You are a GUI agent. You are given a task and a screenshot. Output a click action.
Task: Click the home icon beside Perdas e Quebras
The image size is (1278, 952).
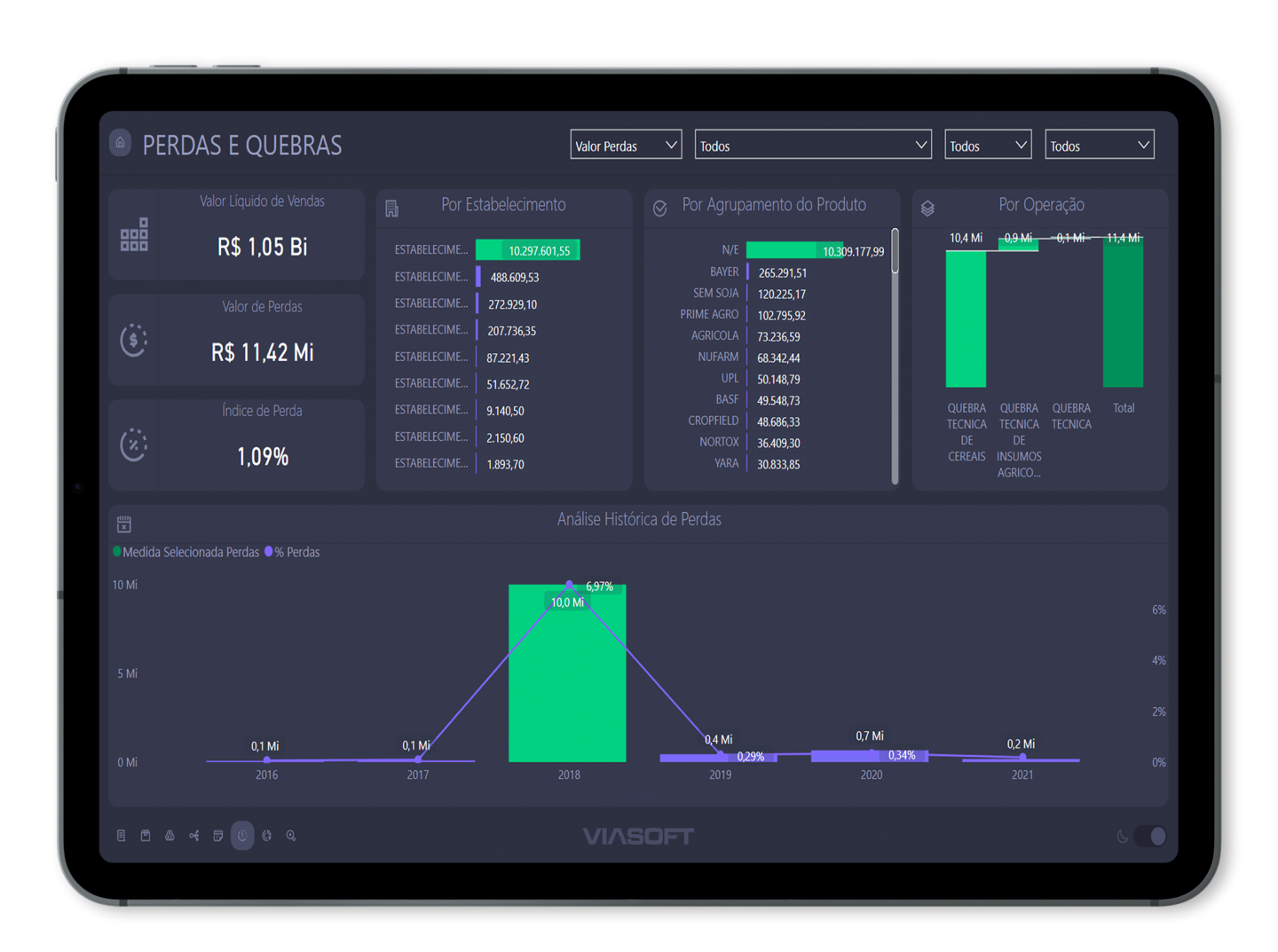[x=121, y=143]
